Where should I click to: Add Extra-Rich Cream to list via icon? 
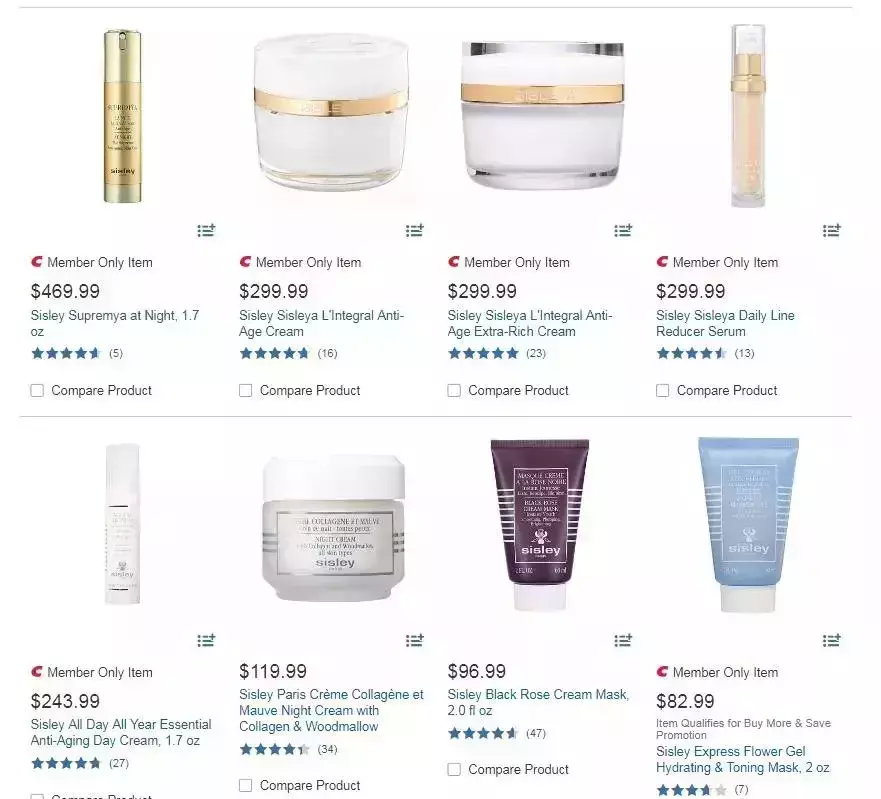(x=623, y=230)
